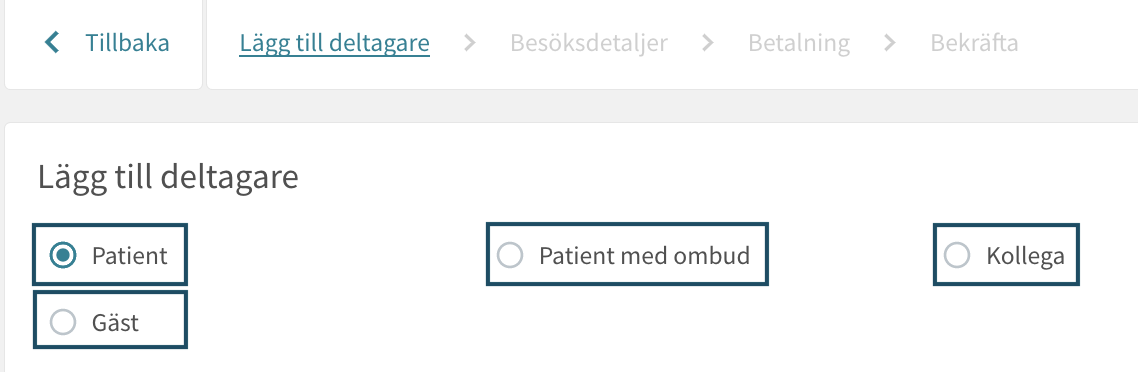Click the Gäst option label text
Image resolution: width=1138 pixels, height=372 pixels.
(115, 322)
